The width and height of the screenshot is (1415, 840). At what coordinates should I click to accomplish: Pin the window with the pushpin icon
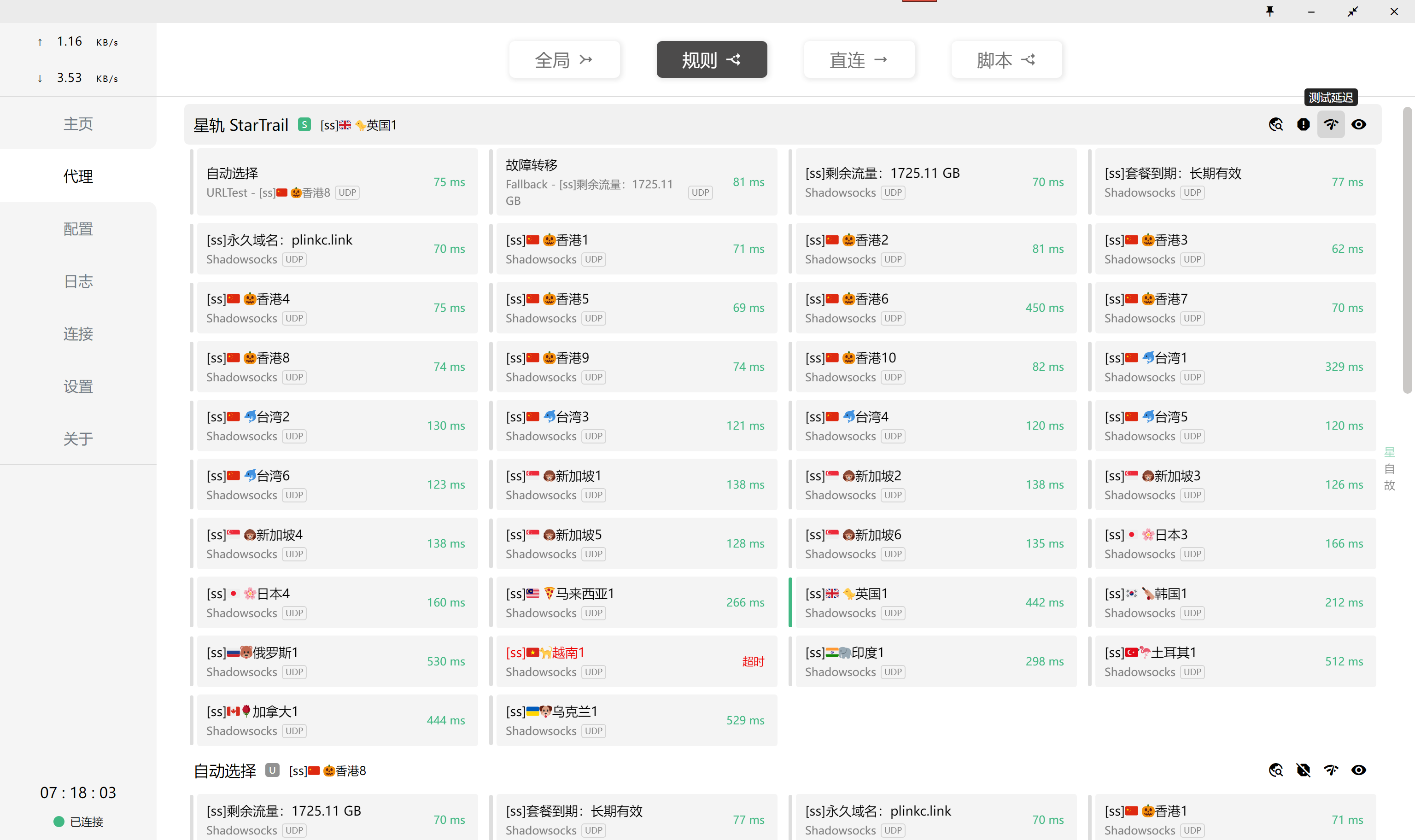tap(1269, 12)
